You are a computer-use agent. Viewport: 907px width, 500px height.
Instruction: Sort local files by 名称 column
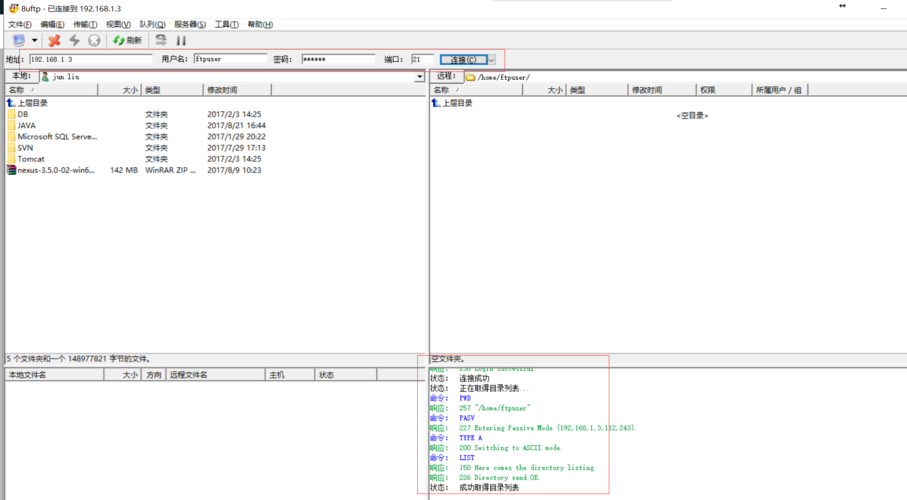(51, 90)
